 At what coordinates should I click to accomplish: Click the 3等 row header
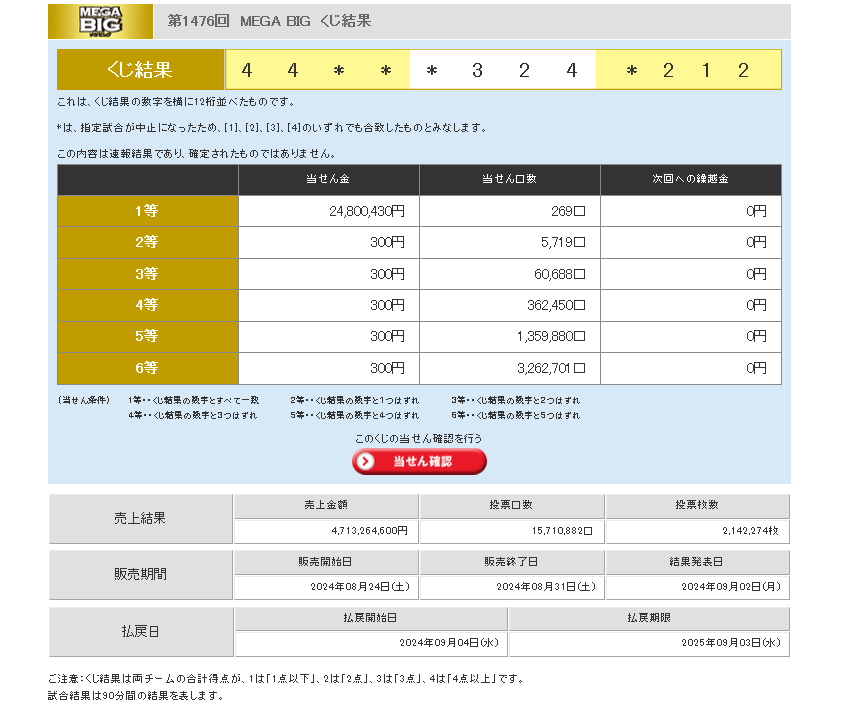click(x=148, y=274)
